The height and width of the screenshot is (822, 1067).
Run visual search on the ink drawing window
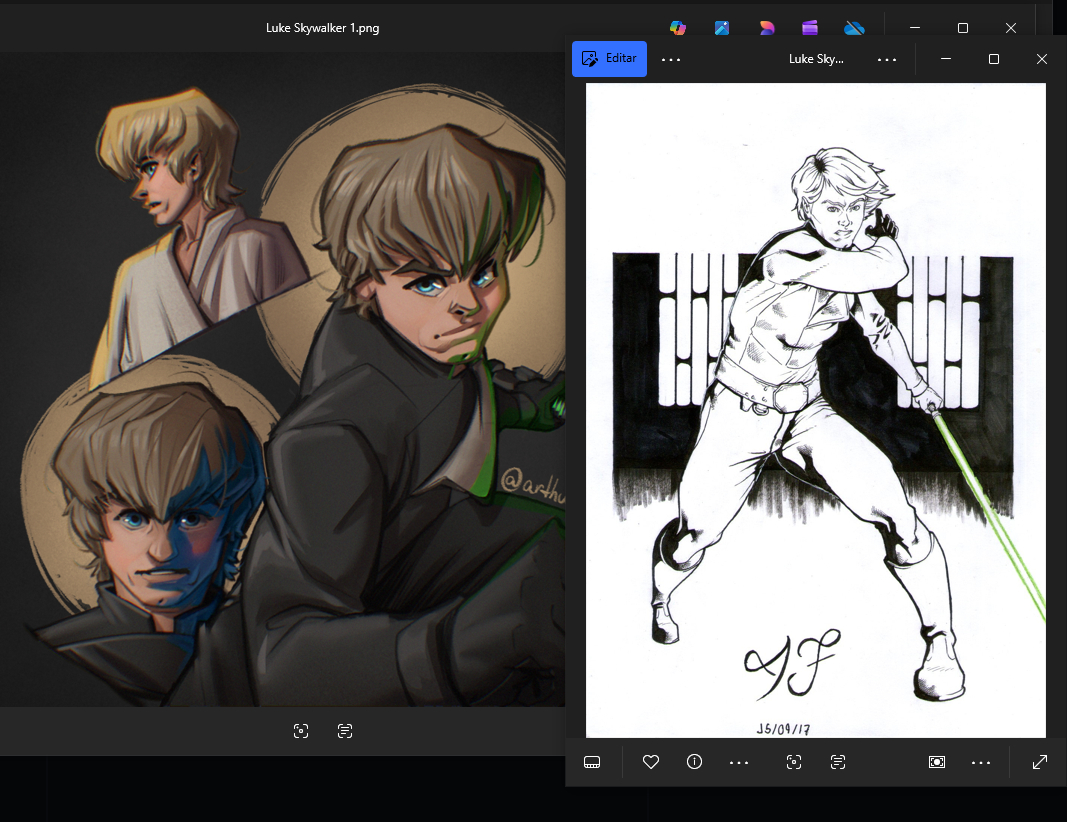[794, 762]
